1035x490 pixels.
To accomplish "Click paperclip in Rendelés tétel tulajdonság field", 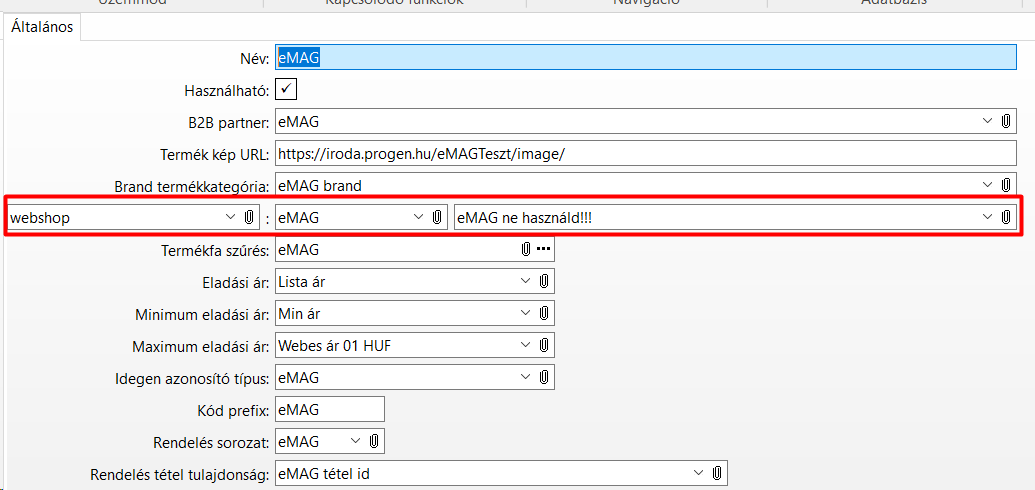I will click(x=717, y=473).
